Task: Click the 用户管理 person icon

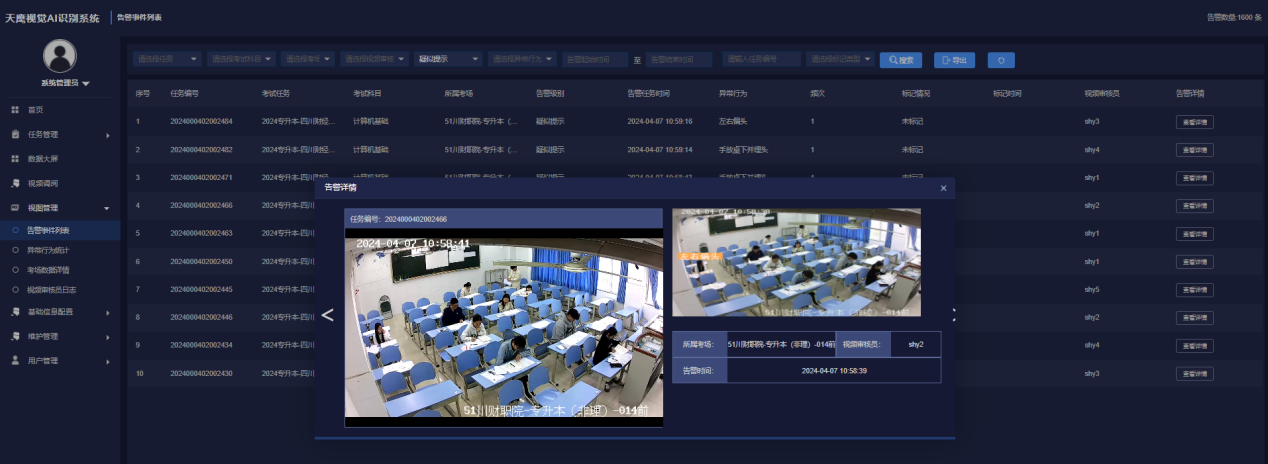Action: pos(15,360)
